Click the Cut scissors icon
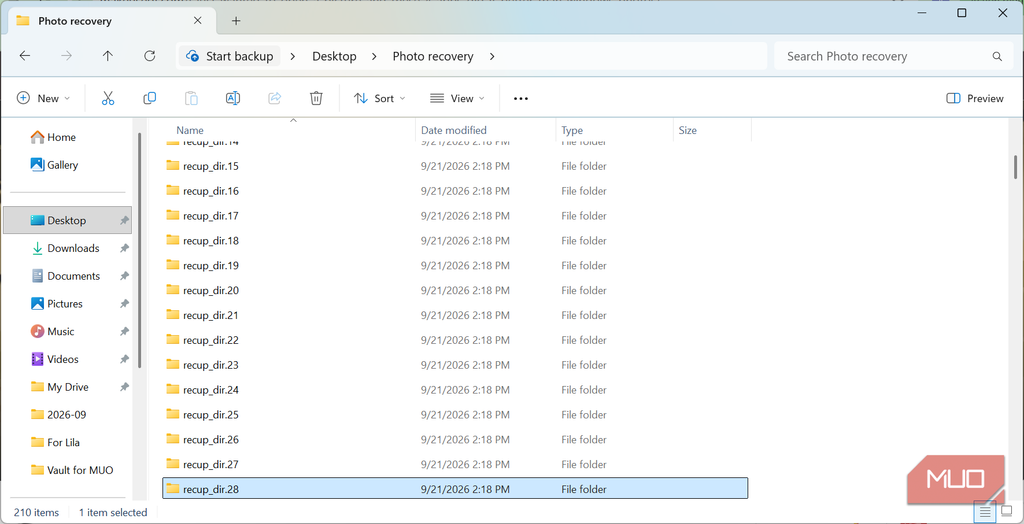This screenshot has width=1024, height=524. click(108, 98)
